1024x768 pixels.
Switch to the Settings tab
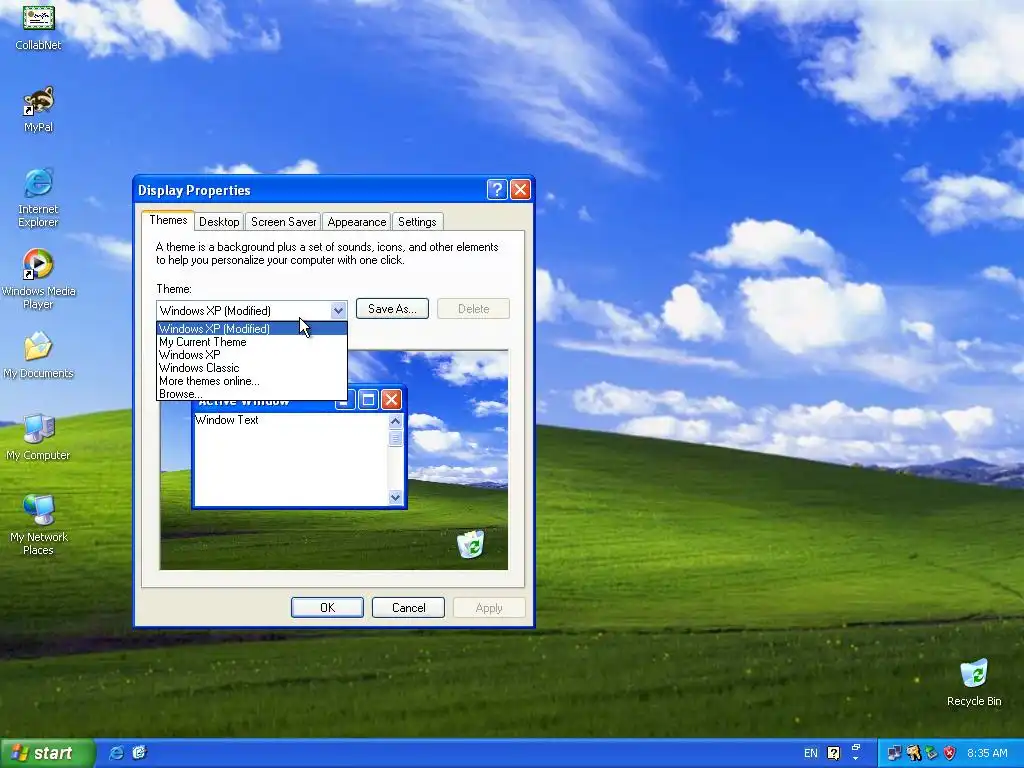(417, 222)
